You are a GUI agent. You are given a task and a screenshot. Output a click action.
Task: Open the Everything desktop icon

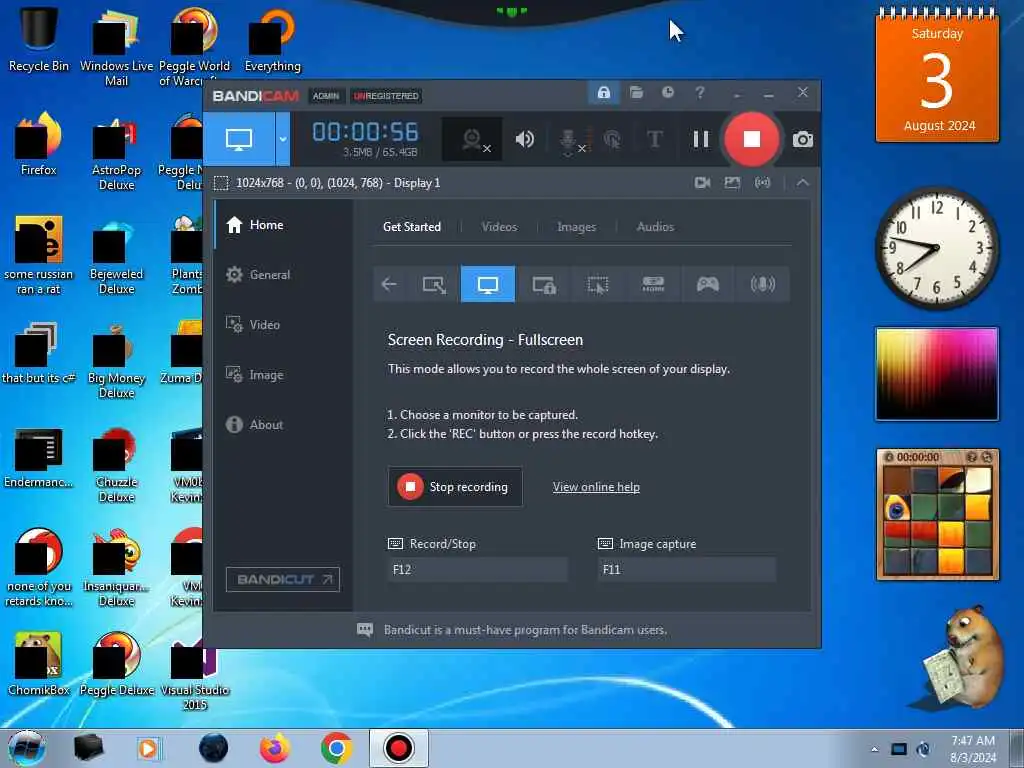(x=272, y=39)
